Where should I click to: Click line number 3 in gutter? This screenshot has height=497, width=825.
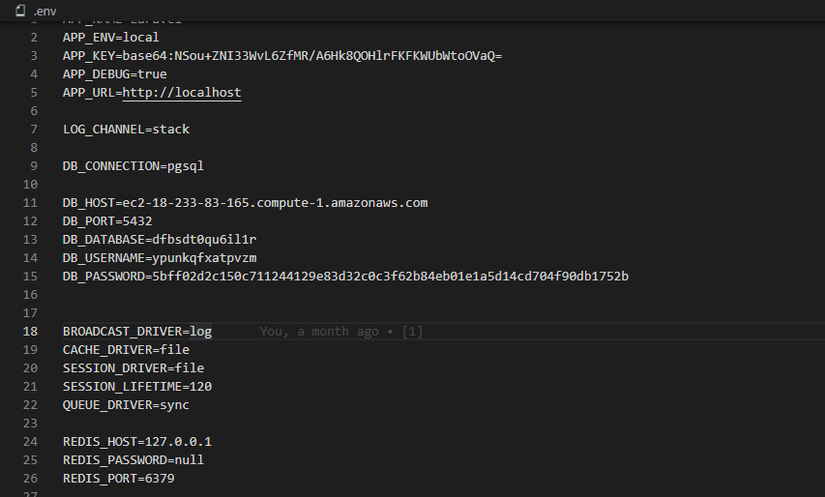(34, 55)
